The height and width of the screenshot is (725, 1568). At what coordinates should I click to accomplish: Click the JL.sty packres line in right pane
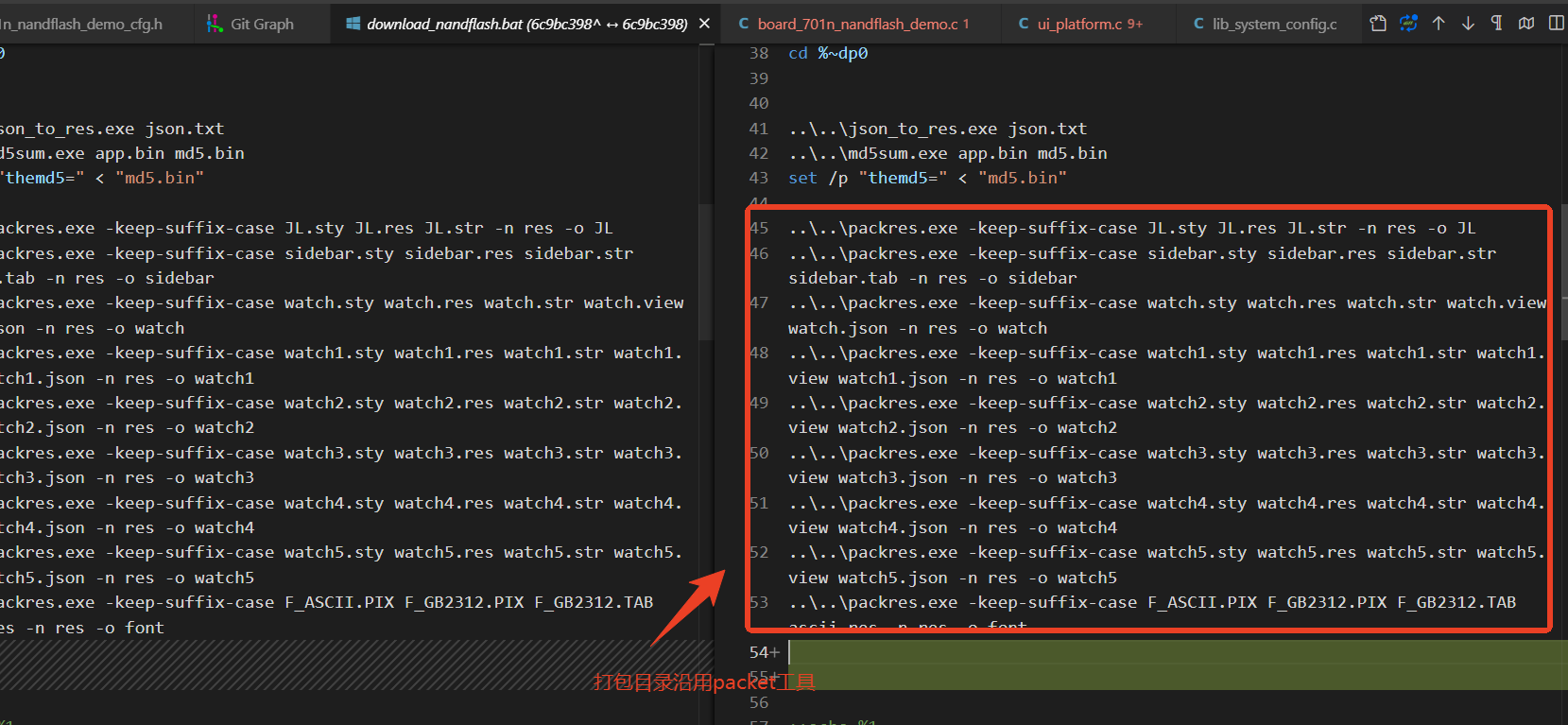click(1132, 228)
